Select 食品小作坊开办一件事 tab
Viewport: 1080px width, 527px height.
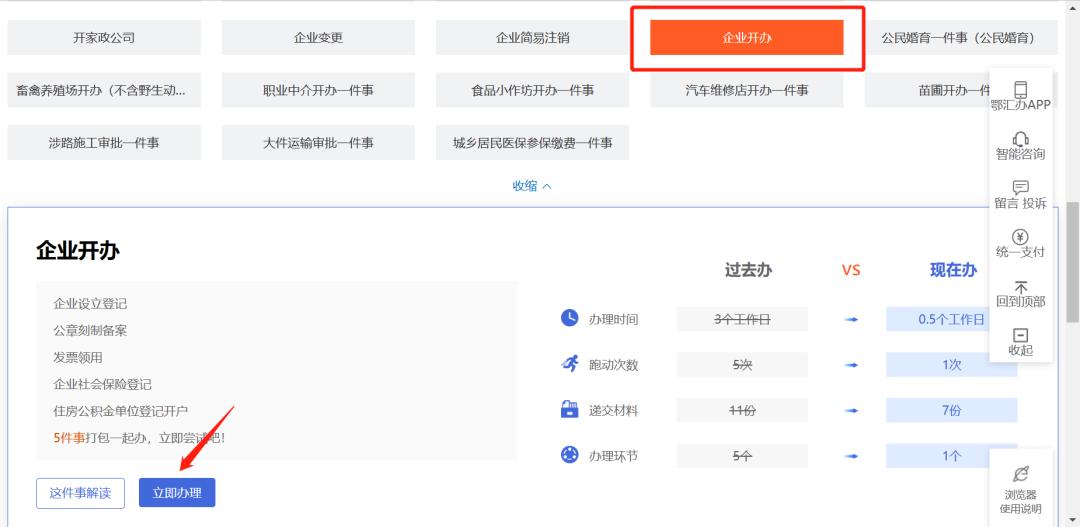(532, 90)
